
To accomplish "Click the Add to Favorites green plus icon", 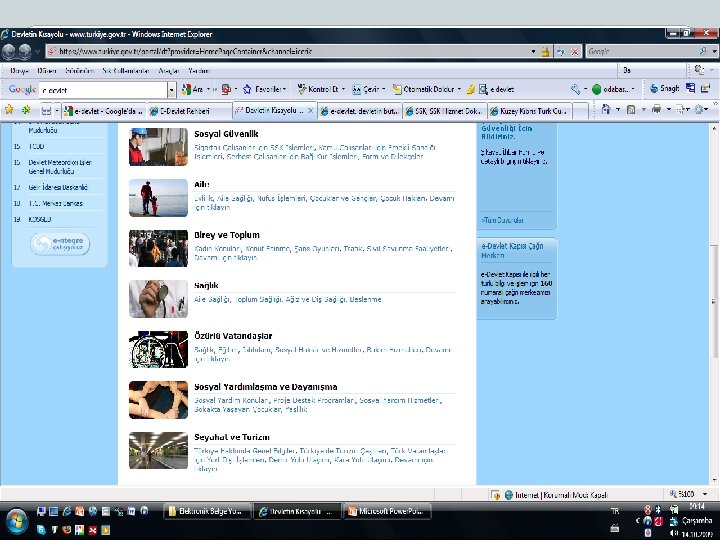I will (26, 110).
